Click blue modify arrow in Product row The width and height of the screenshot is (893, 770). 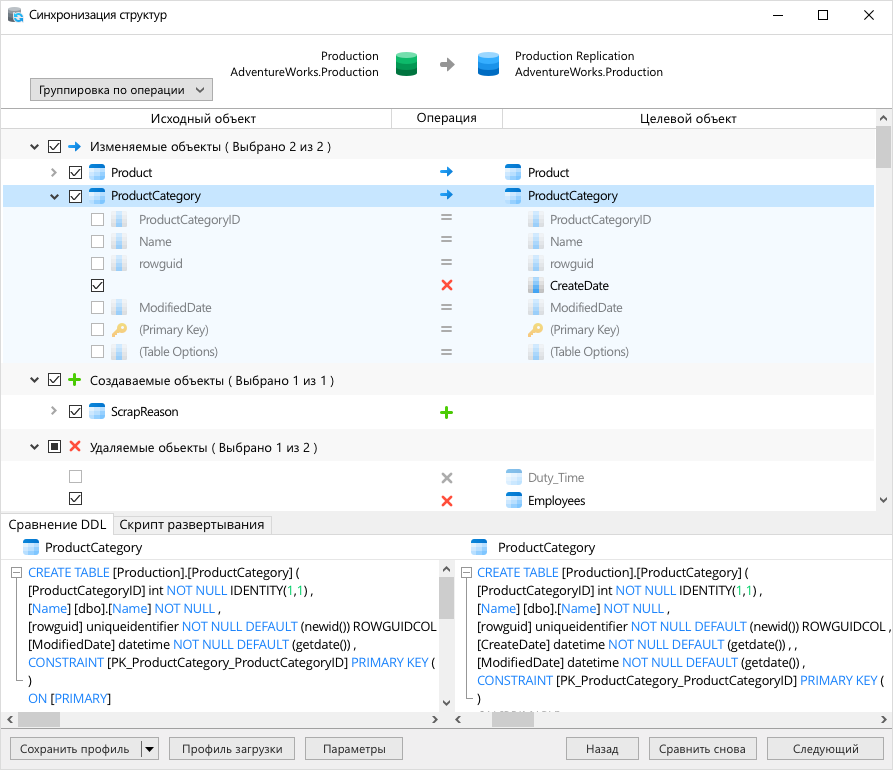tap(446, 171)
